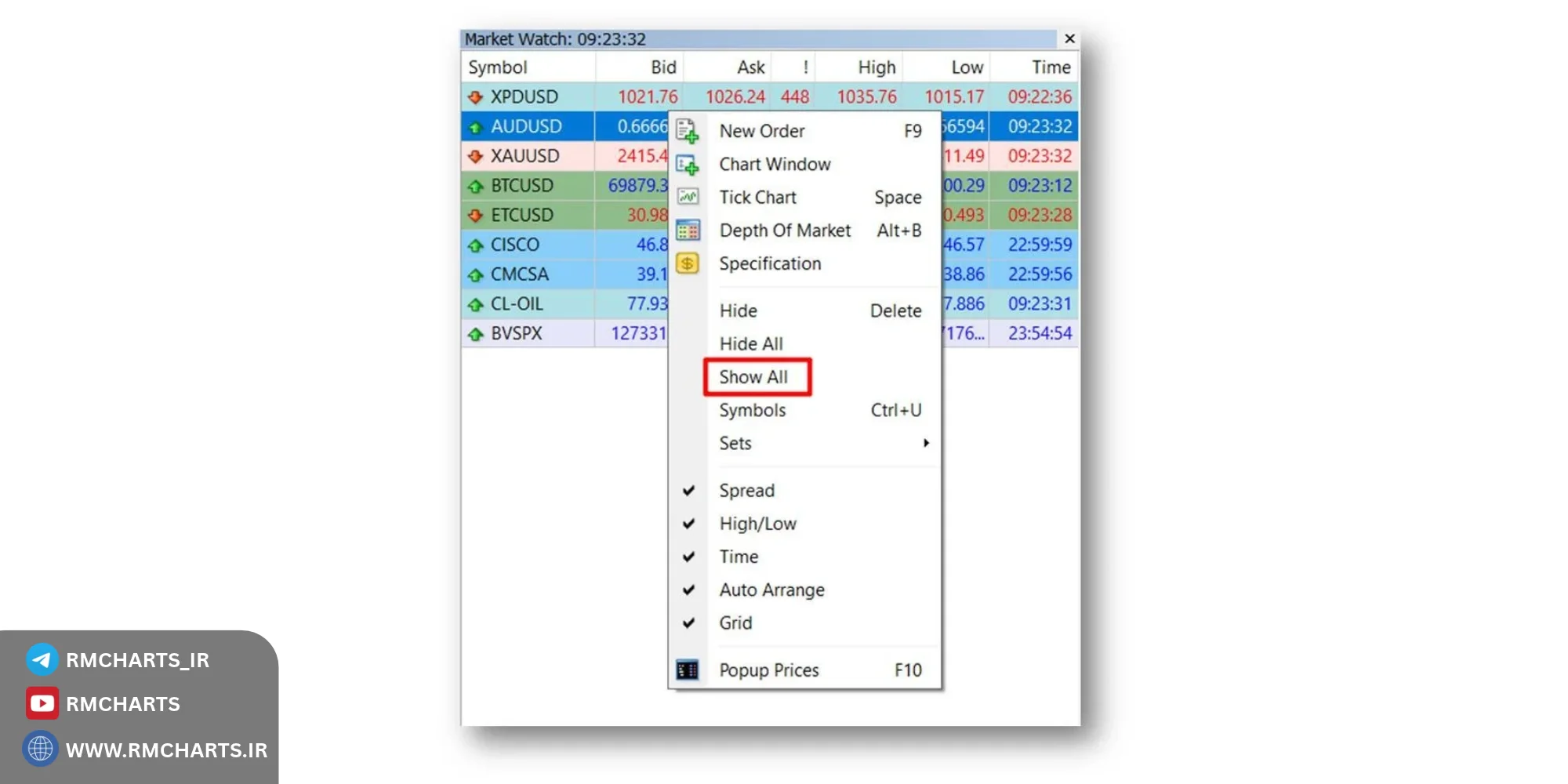Click the BVSPX up arrow icon
Screen dimensions: 1568x784
475,333
